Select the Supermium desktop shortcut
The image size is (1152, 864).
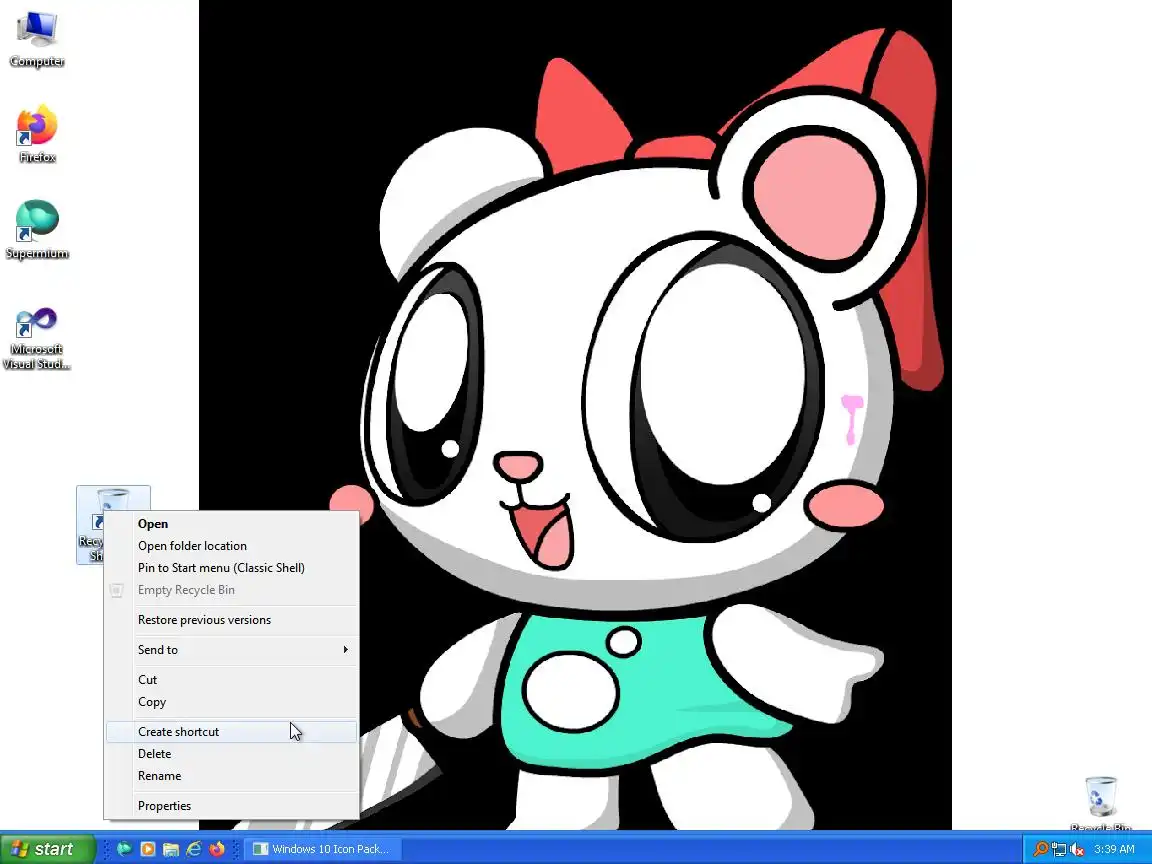pyautogui.click(x=37, y=229)
